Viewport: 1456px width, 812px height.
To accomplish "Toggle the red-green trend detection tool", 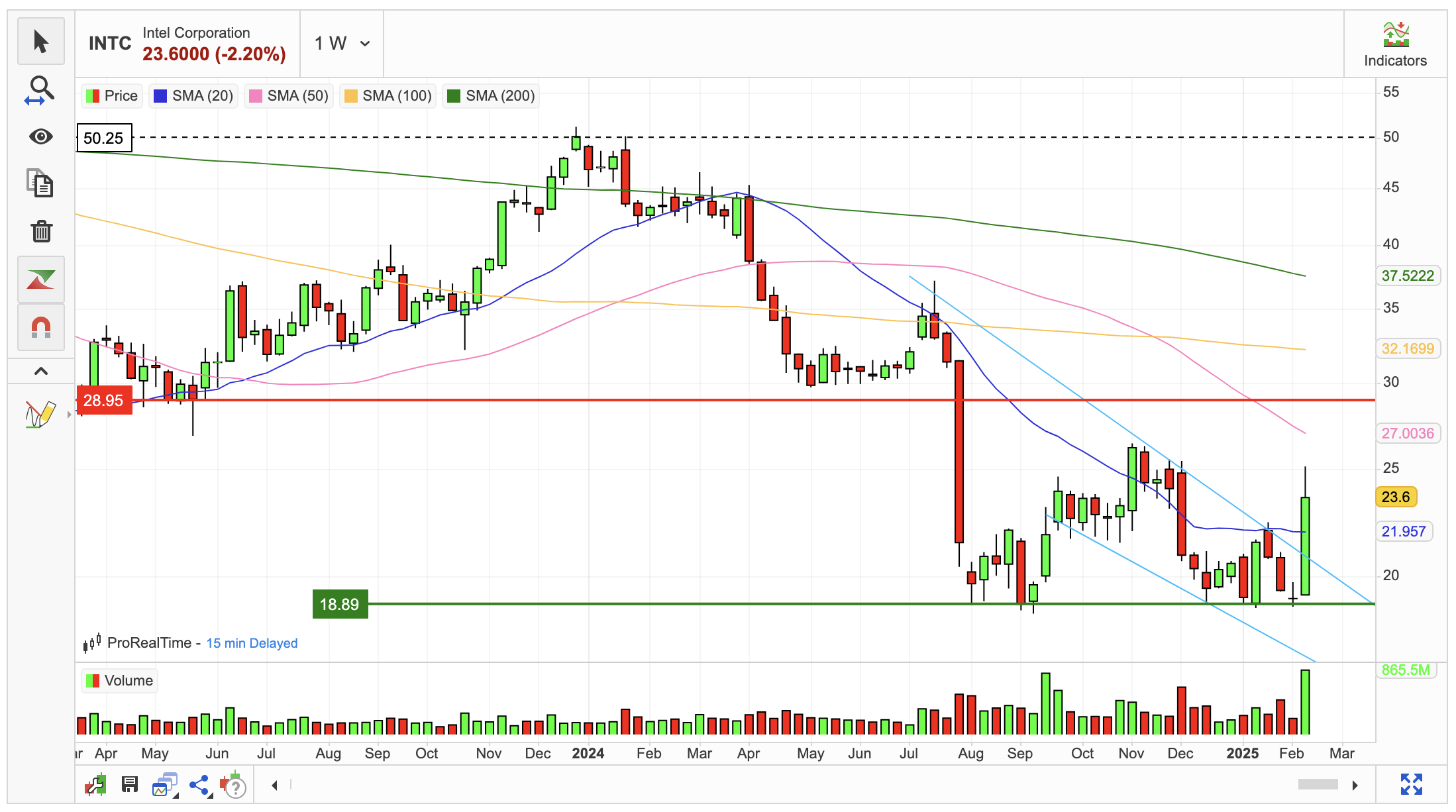I will [x=41, y=279].
